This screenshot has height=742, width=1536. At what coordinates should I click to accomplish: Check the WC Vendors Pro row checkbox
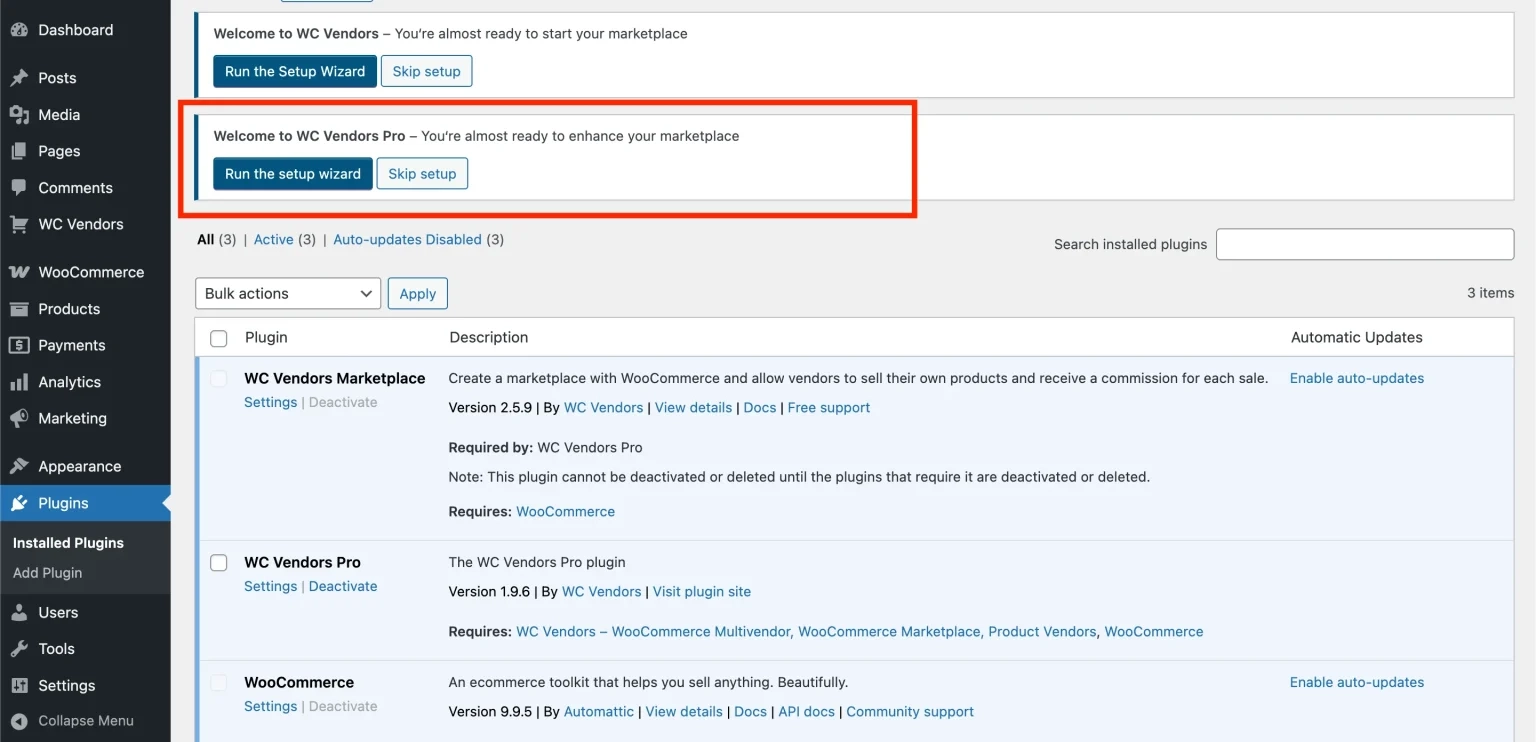[218, 563]
